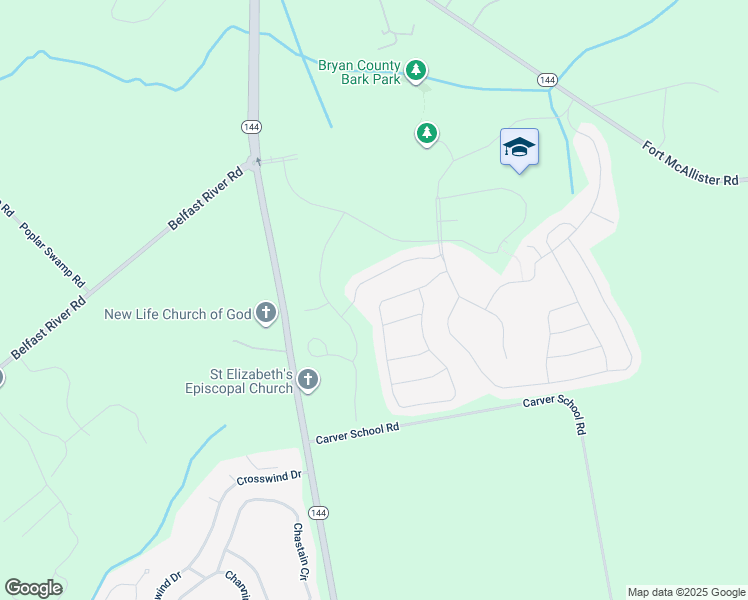Click the New Life Church of God cross pin
The image size is (748, 600).
click(266, 313)
